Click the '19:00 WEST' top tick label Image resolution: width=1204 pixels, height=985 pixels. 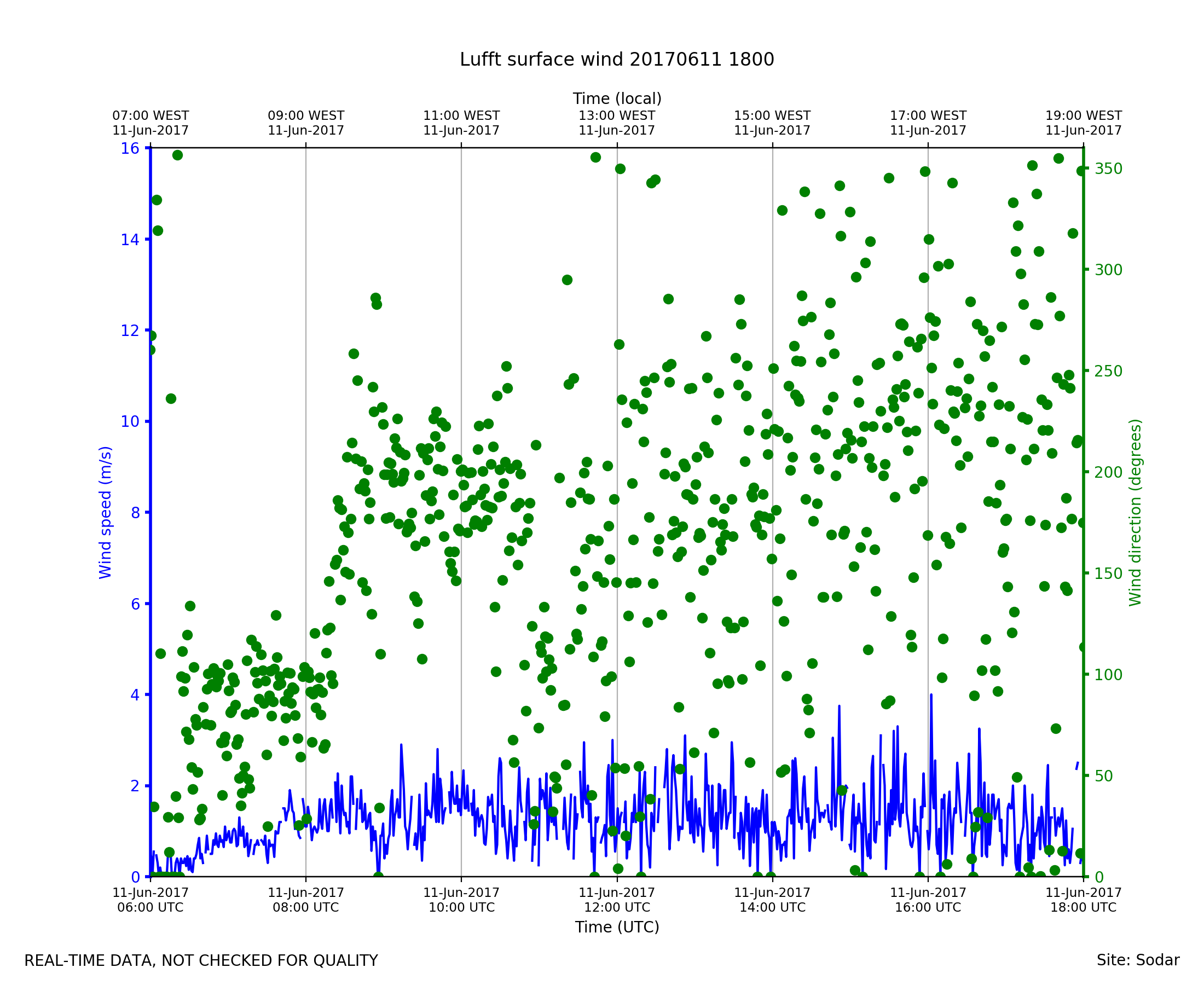[1083, 116]
